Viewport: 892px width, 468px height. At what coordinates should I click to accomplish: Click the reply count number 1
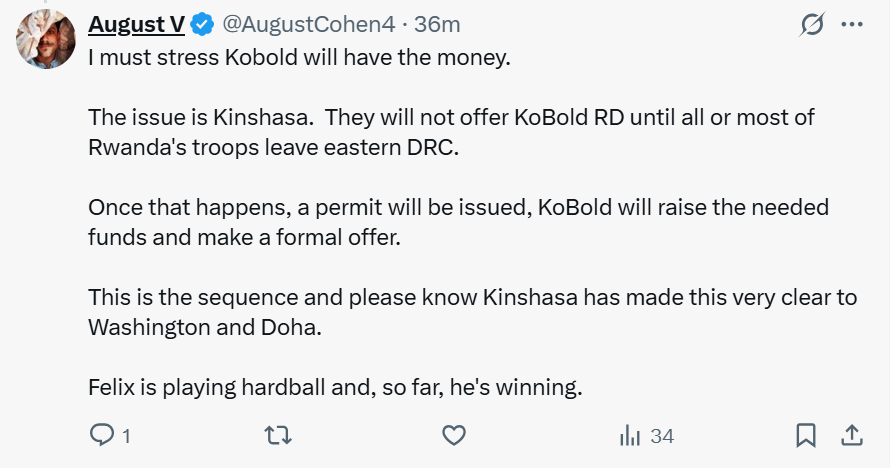(x=126, y=436)
